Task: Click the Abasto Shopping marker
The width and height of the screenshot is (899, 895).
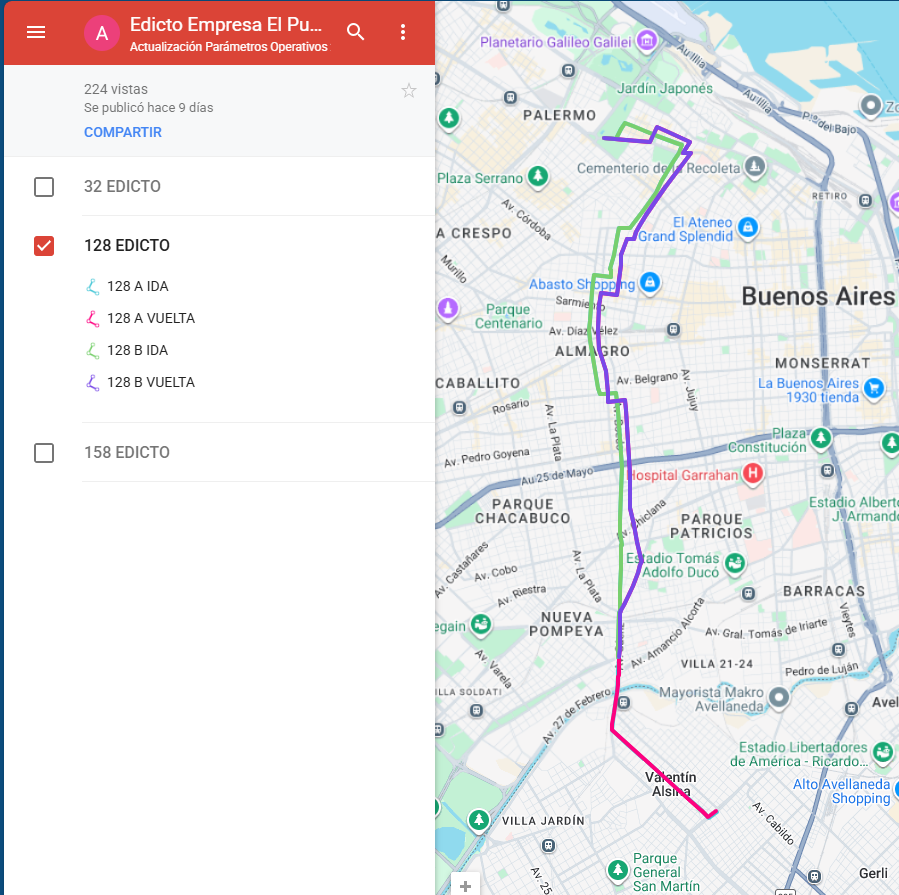Action: 650,282
